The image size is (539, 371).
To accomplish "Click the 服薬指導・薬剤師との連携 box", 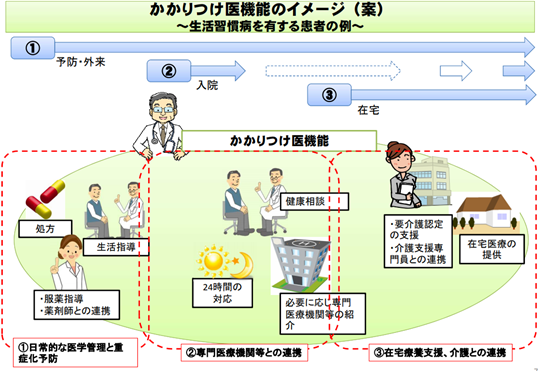I will (x=77, y=305).
